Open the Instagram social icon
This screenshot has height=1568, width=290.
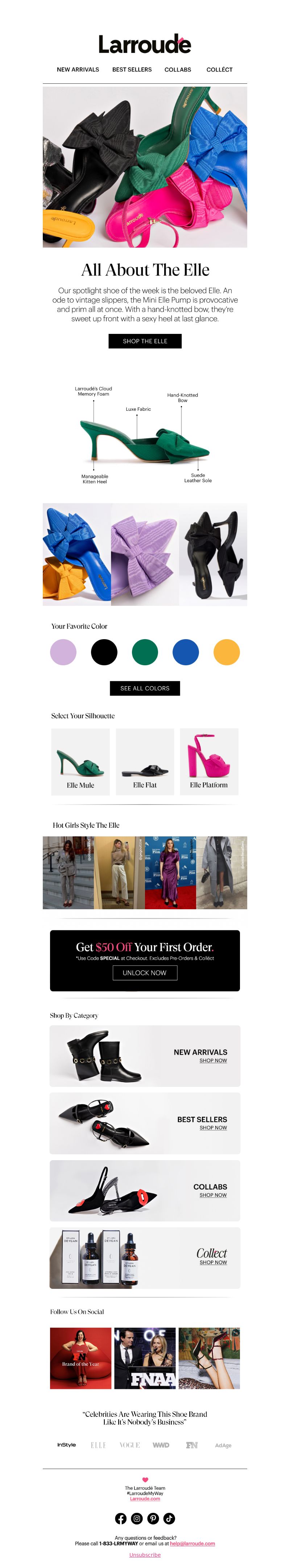coord(137,1518)
